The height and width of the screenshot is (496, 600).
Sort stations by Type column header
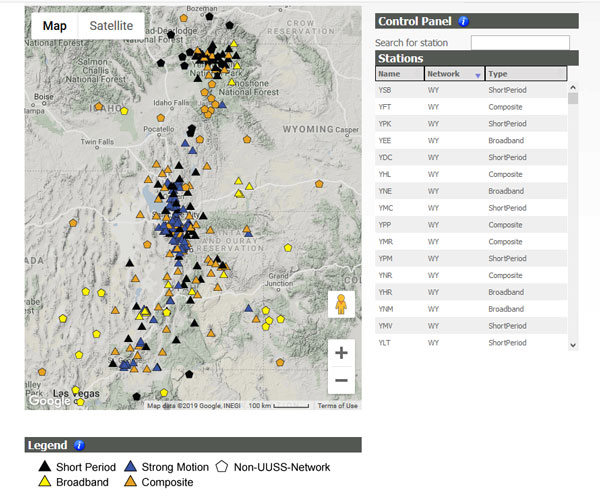526,73
